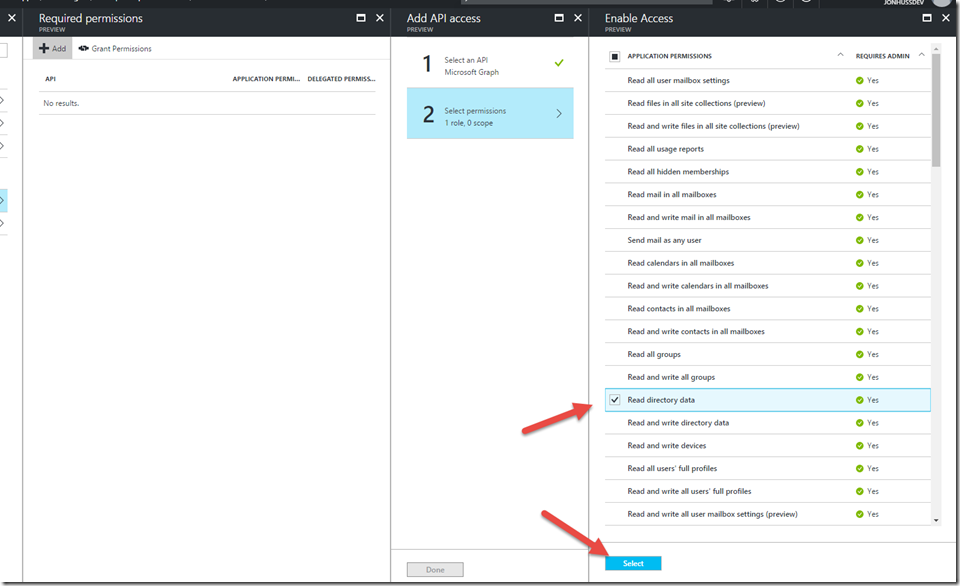Click the scroll-up arrow in Enable Access list
Viewport: 960px width, 586px height.
pyautogui.click(x=936, y=47)
